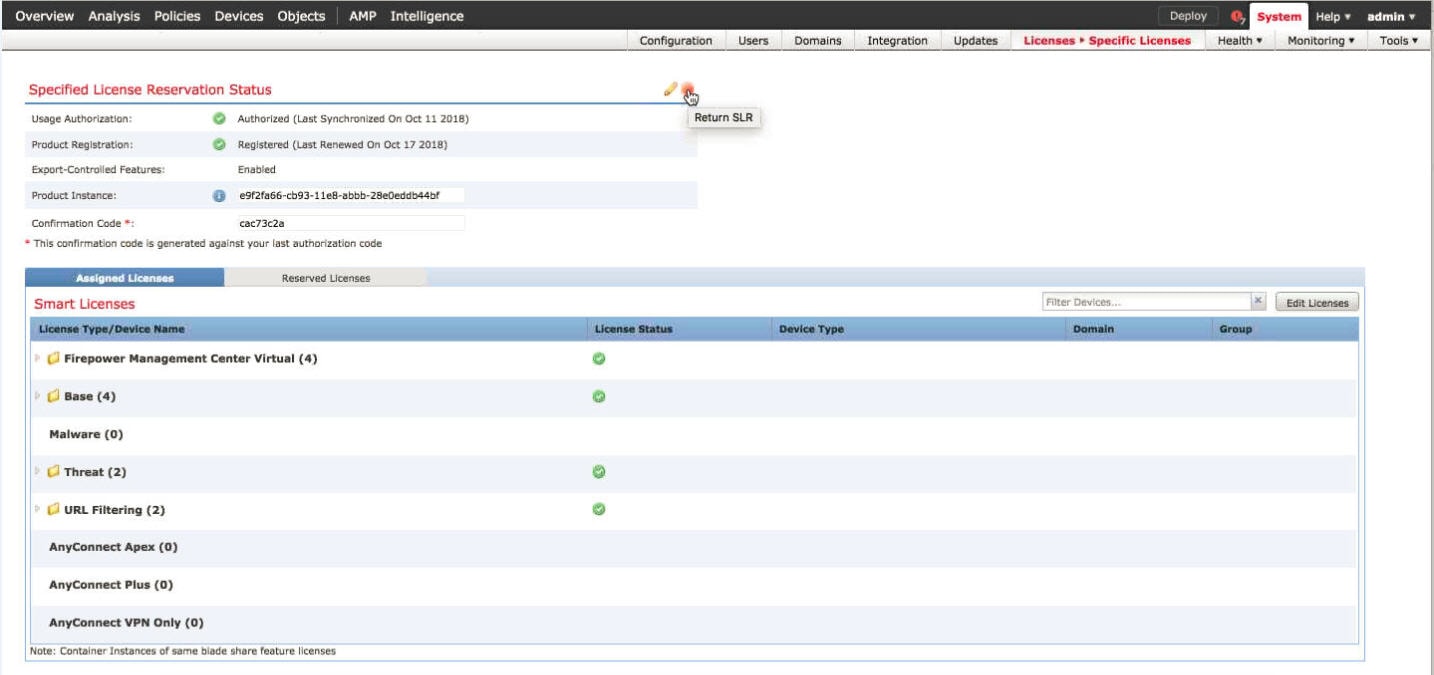Open the Help dropdown menu
Image resolution: width=1434 pixels, height=675 pixels.
pos(1333,17)
